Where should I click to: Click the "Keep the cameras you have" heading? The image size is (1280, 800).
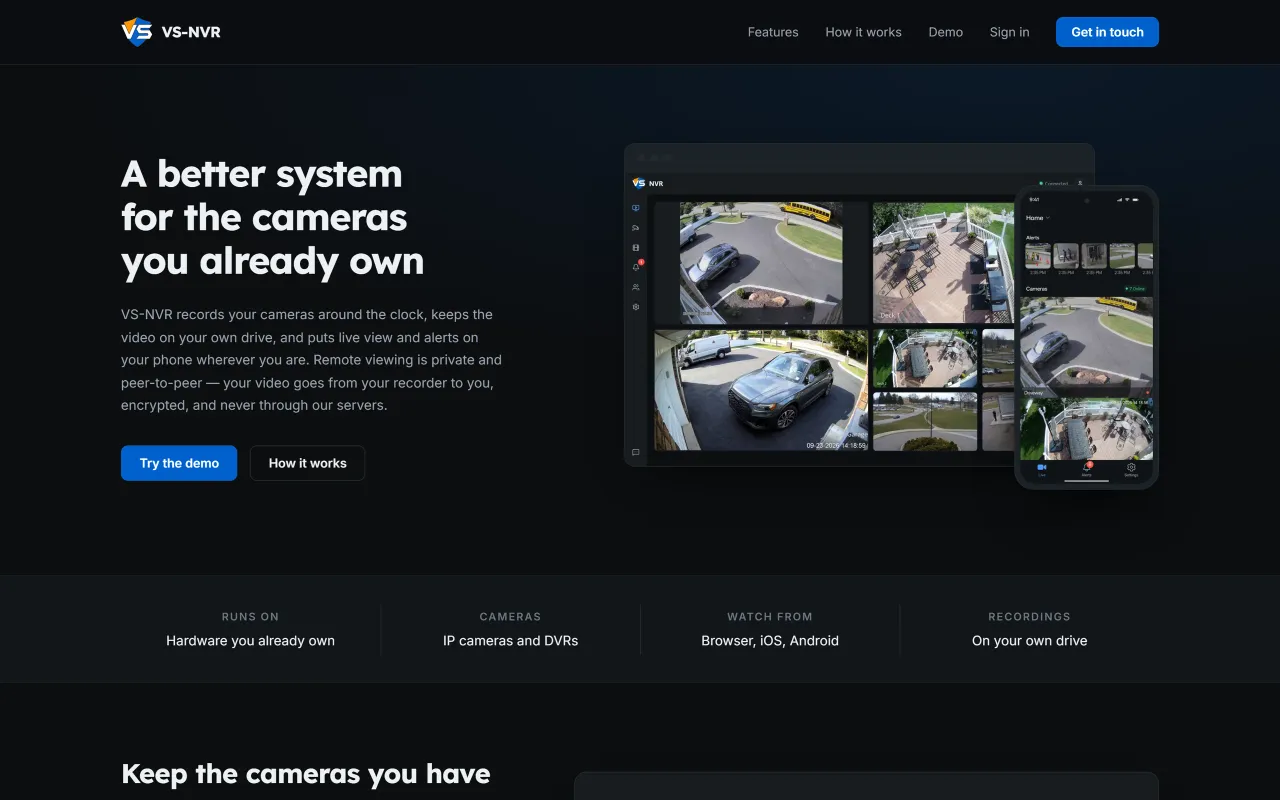(x=306, y=774)
